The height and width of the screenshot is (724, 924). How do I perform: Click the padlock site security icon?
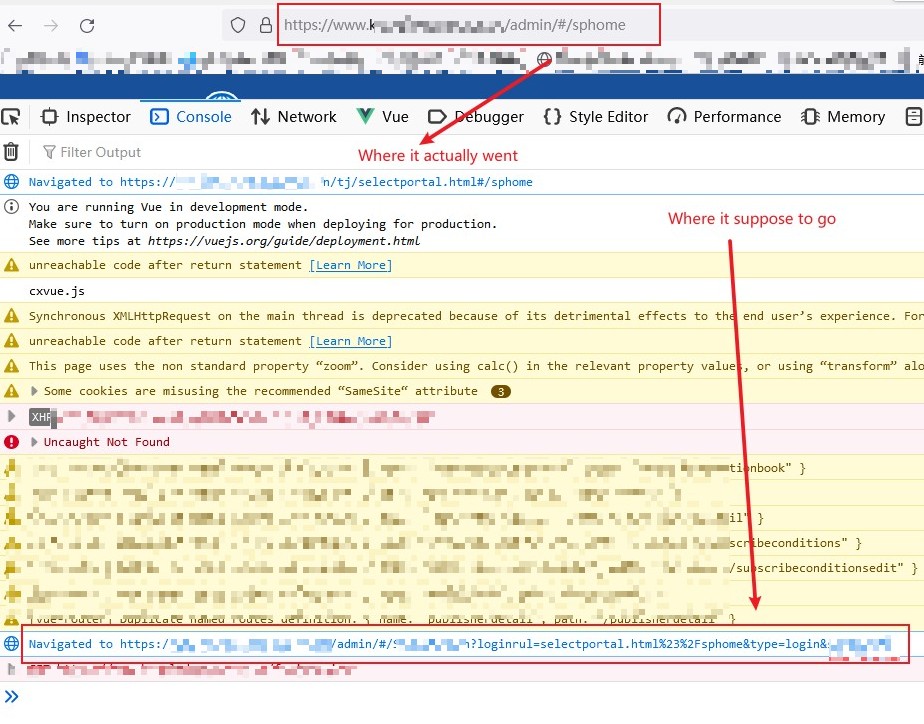266,25
